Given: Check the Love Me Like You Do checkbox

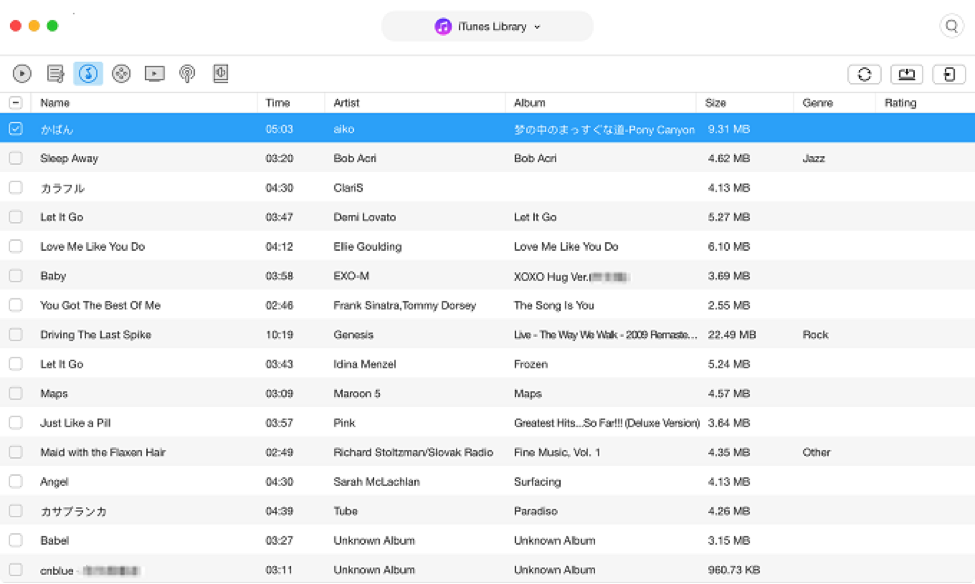Looking at the screenshot, I should coord(16,246).
